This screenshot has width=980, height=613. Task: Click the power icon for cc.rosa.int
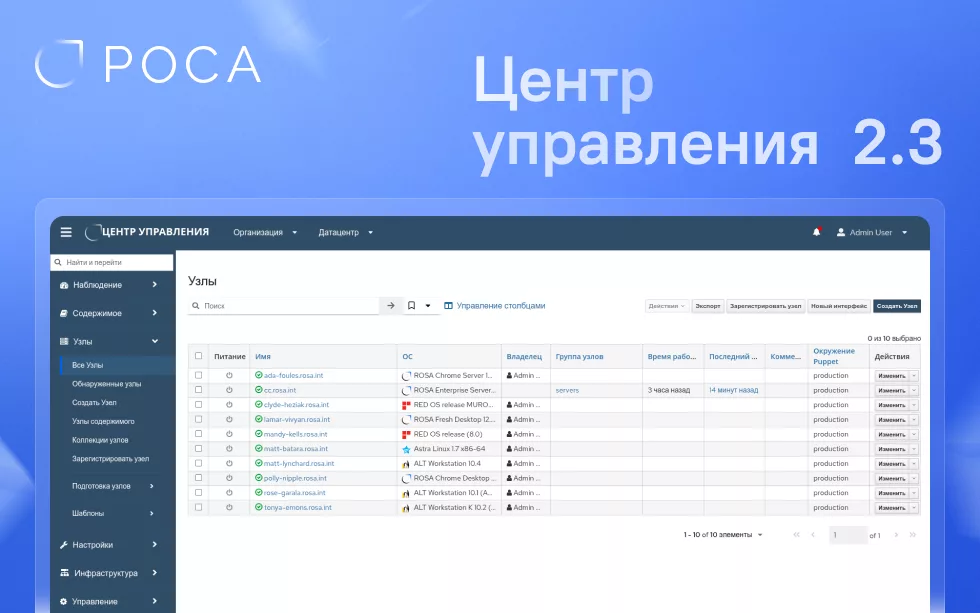[229, 390]
